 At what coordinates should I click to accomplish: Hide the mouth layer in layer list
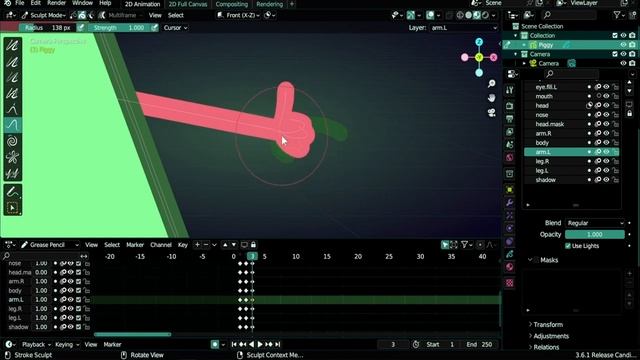[607, 96]
